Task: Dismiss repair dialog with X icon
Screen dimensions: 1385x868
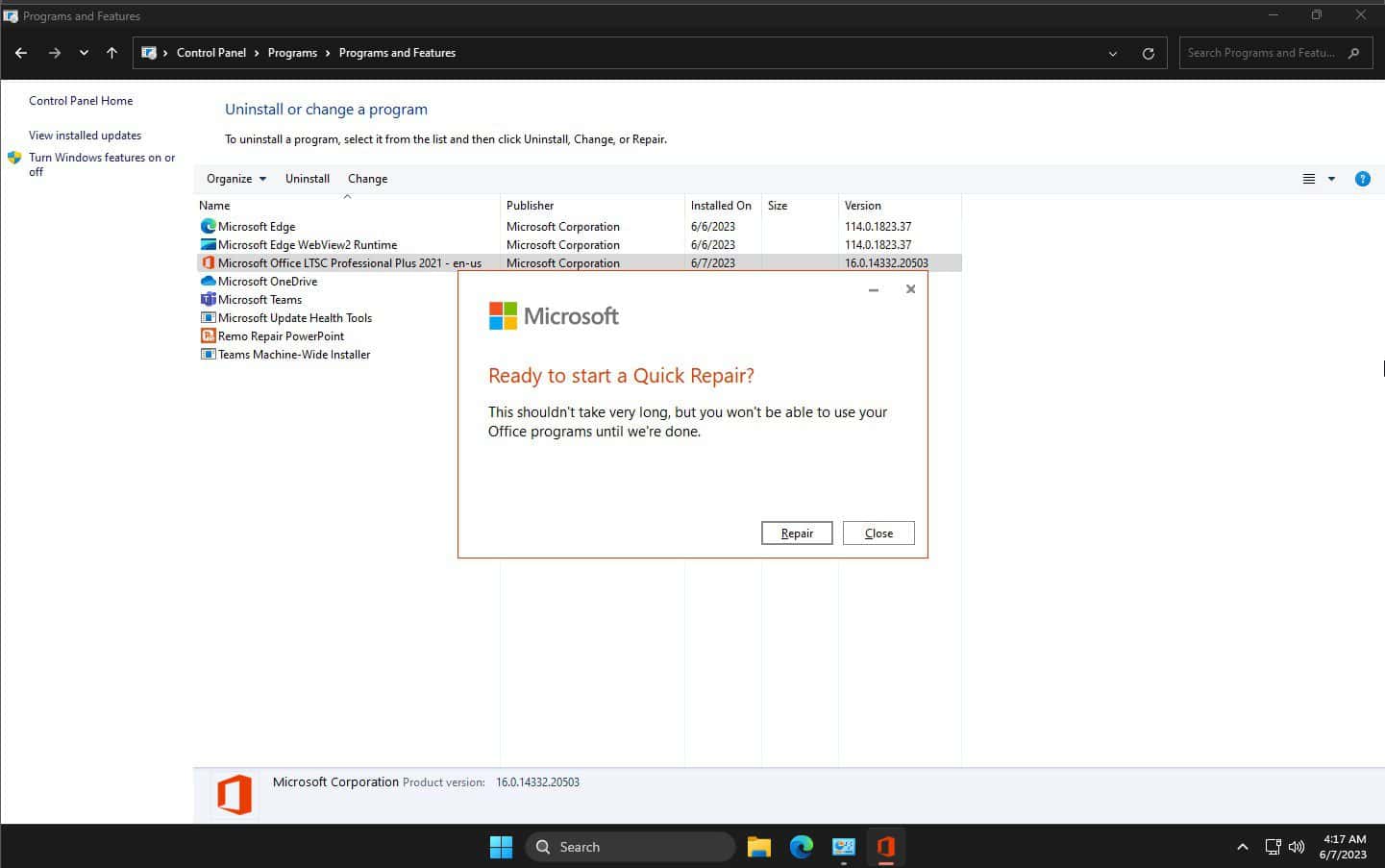Action: tap(910, 289)
